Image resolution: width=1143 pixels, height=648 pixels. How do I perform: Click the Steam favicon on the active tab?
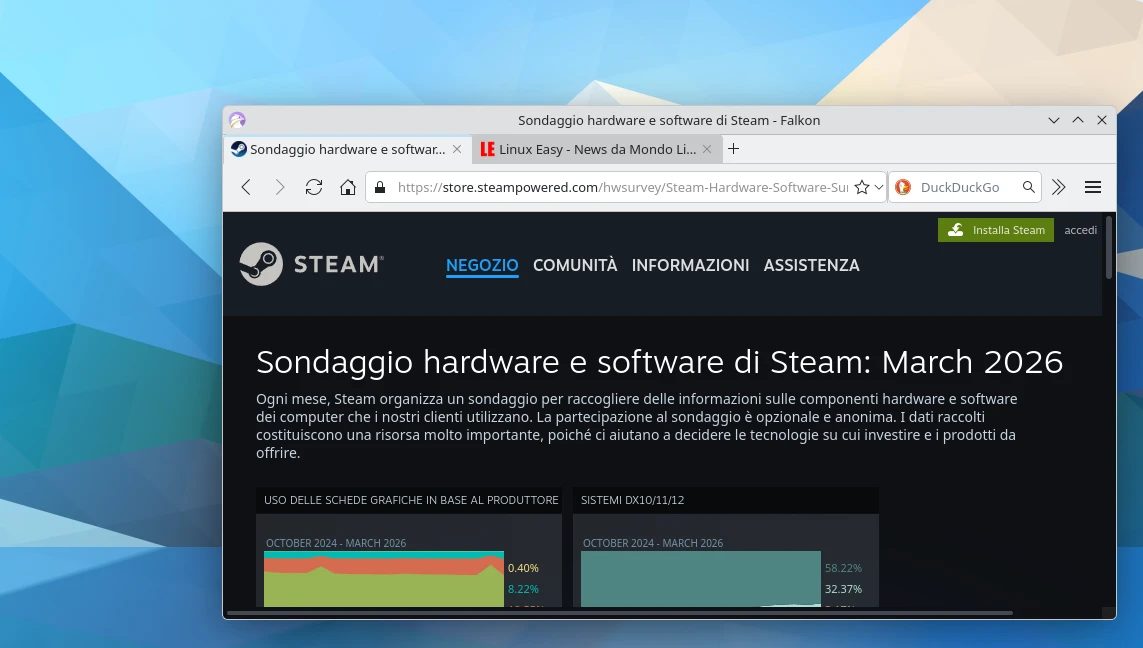(238, 149)
